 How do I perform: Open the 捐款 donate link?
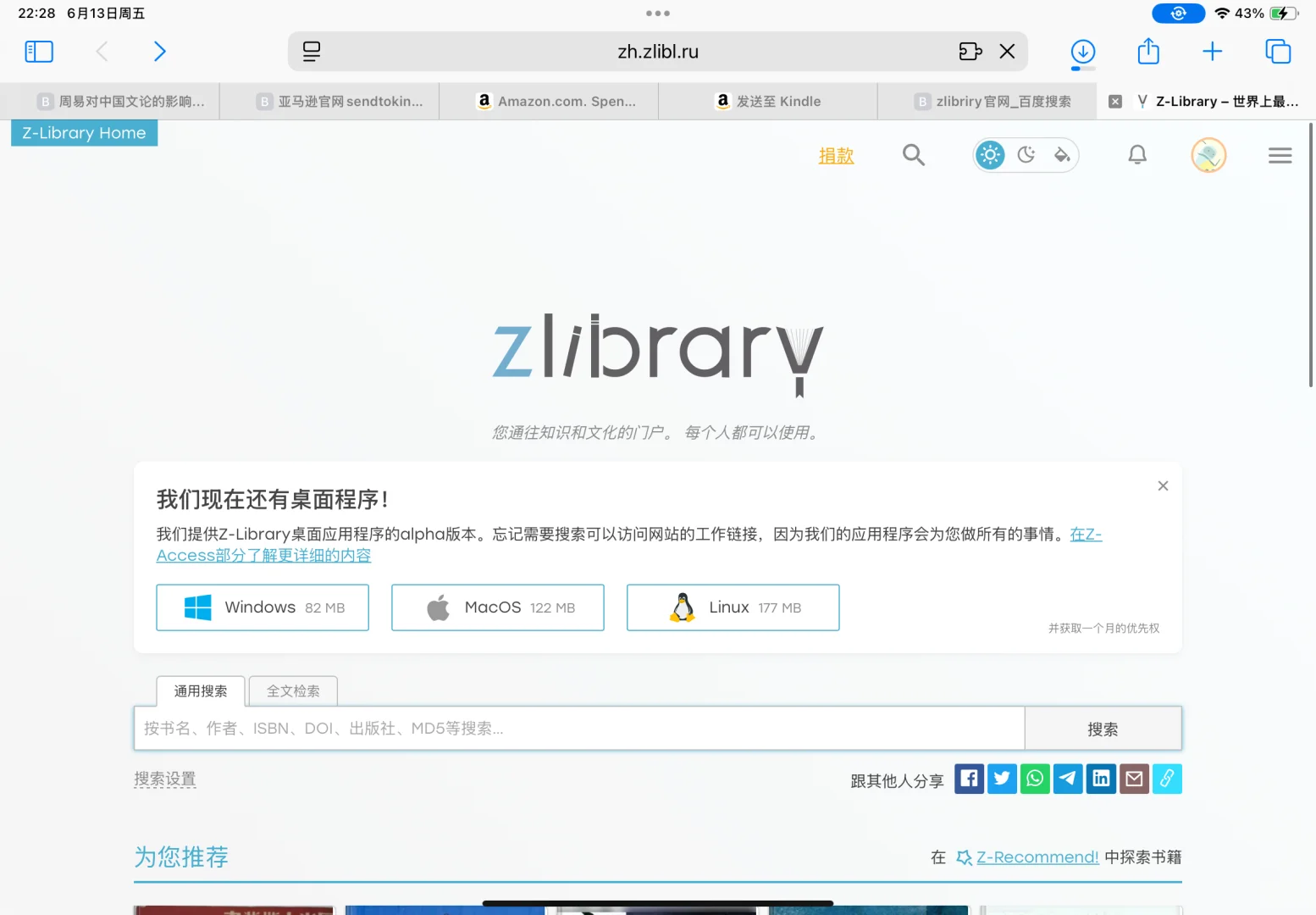[x=836, y=156]
